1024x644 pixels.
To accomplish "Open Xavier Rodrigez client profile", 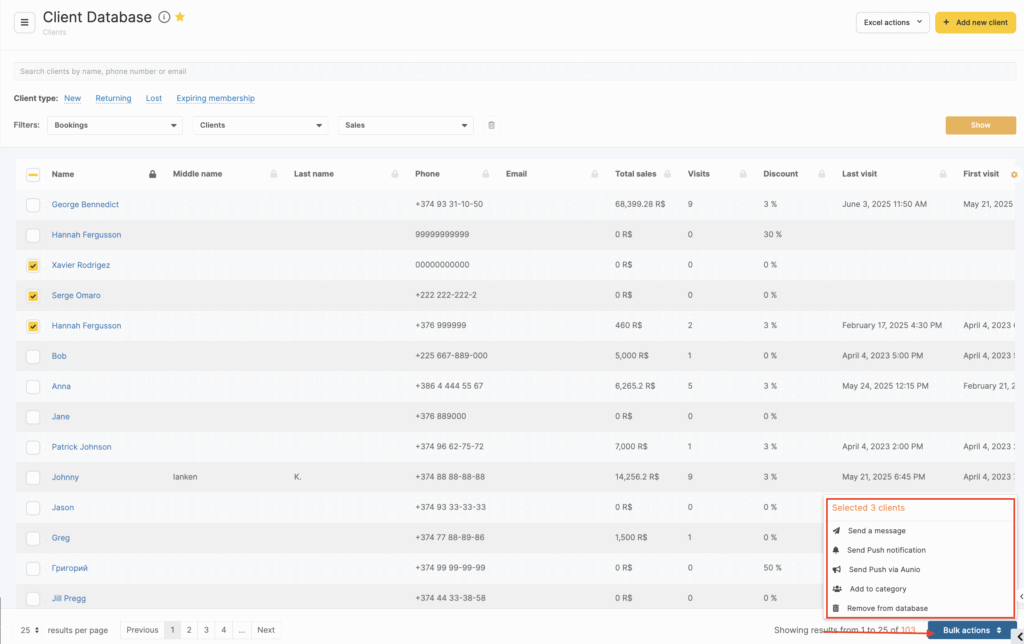I will coord(81,265).
